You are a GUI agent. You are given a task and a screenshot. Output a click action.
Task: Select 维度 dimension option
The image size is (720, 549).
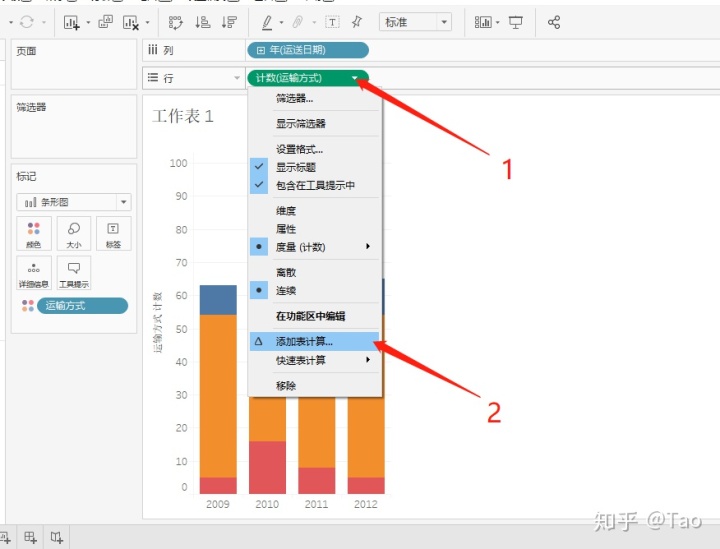315,211
